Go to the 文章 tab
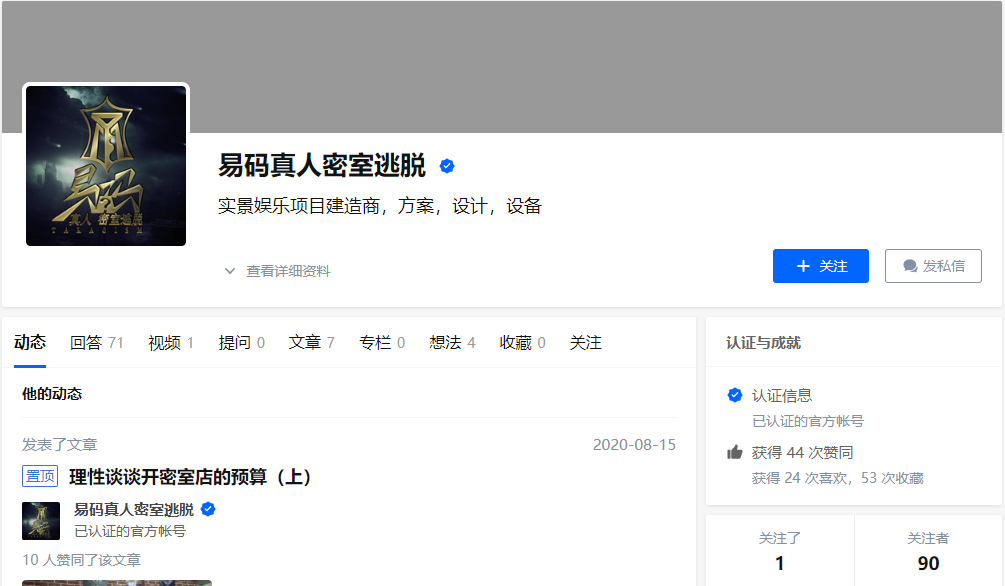 click(x=311, y=343)
